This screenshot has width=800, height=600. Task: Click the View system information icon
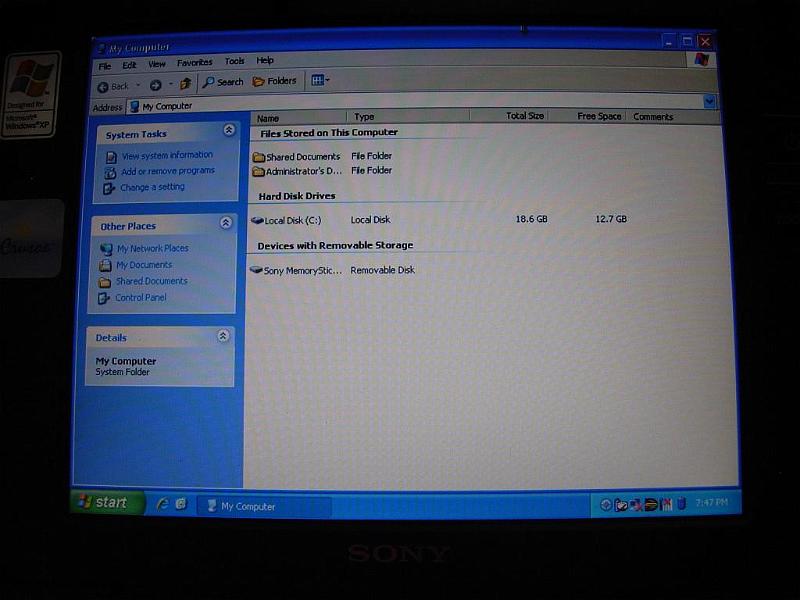tap(111, 157)
